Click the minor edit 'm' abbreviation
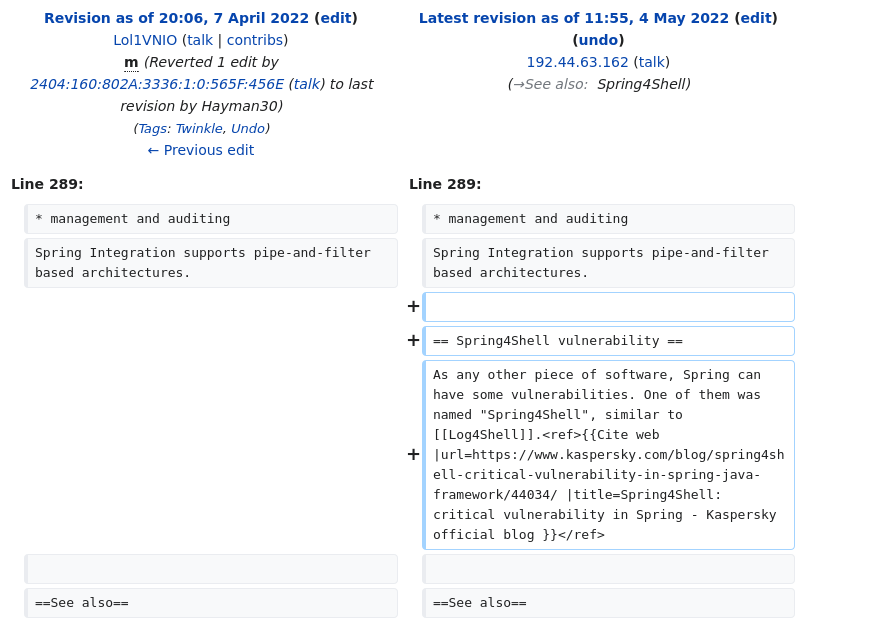The width and height of the screenshot is (874, 622). coord(131,62)
